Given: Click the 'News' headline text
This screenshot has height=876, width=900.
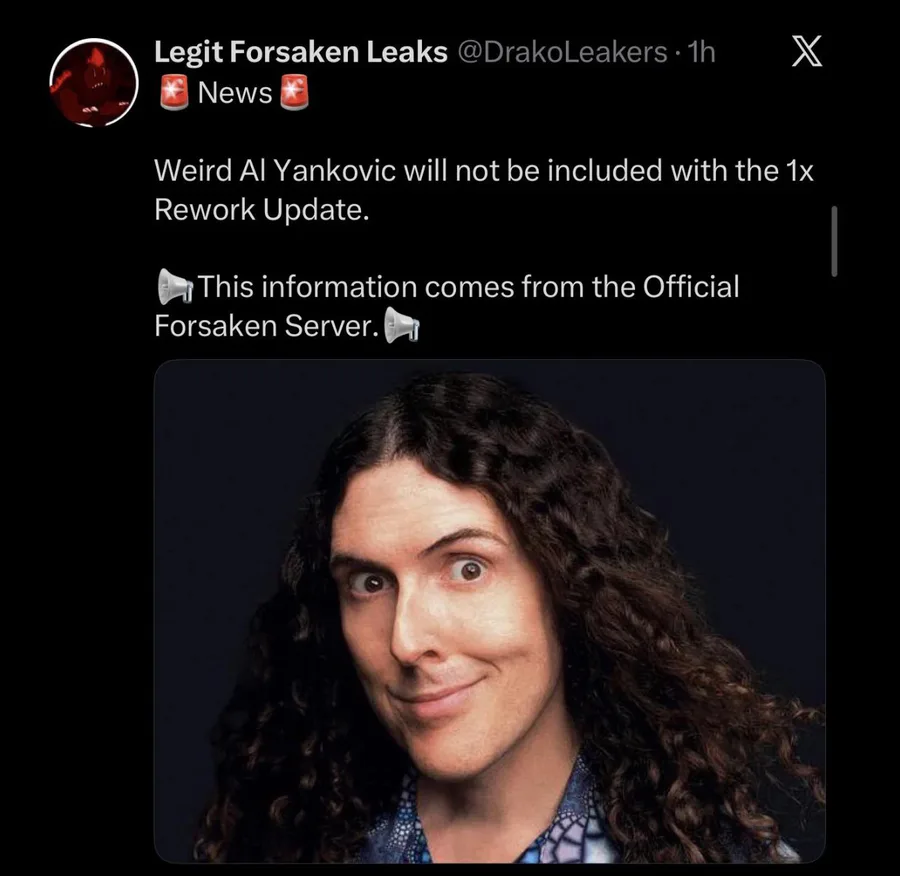Looking at the screenshot, I should point(235,92).
